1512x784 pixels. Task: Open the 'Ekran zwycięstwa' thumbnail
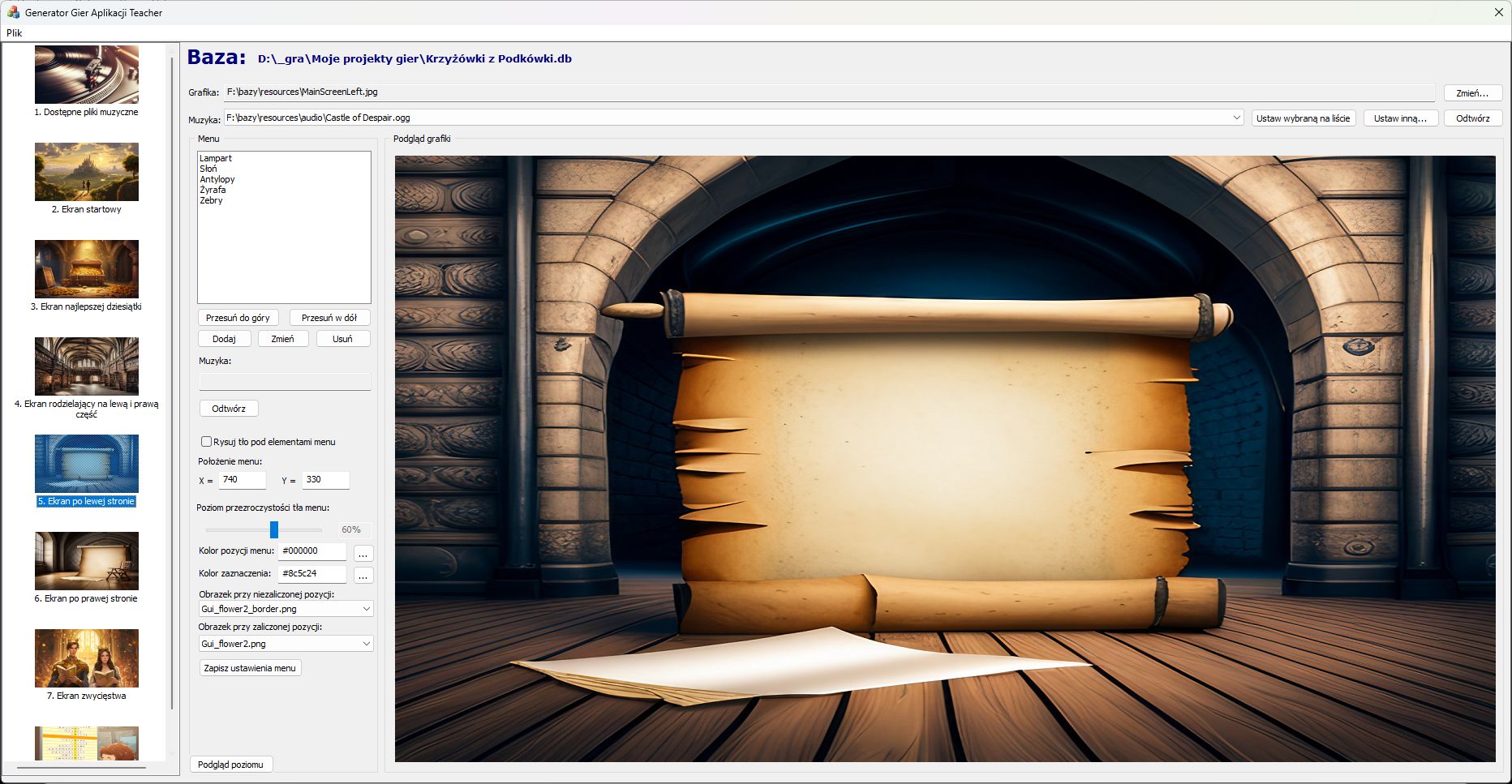pyautogui.click(x=87, y=658)
